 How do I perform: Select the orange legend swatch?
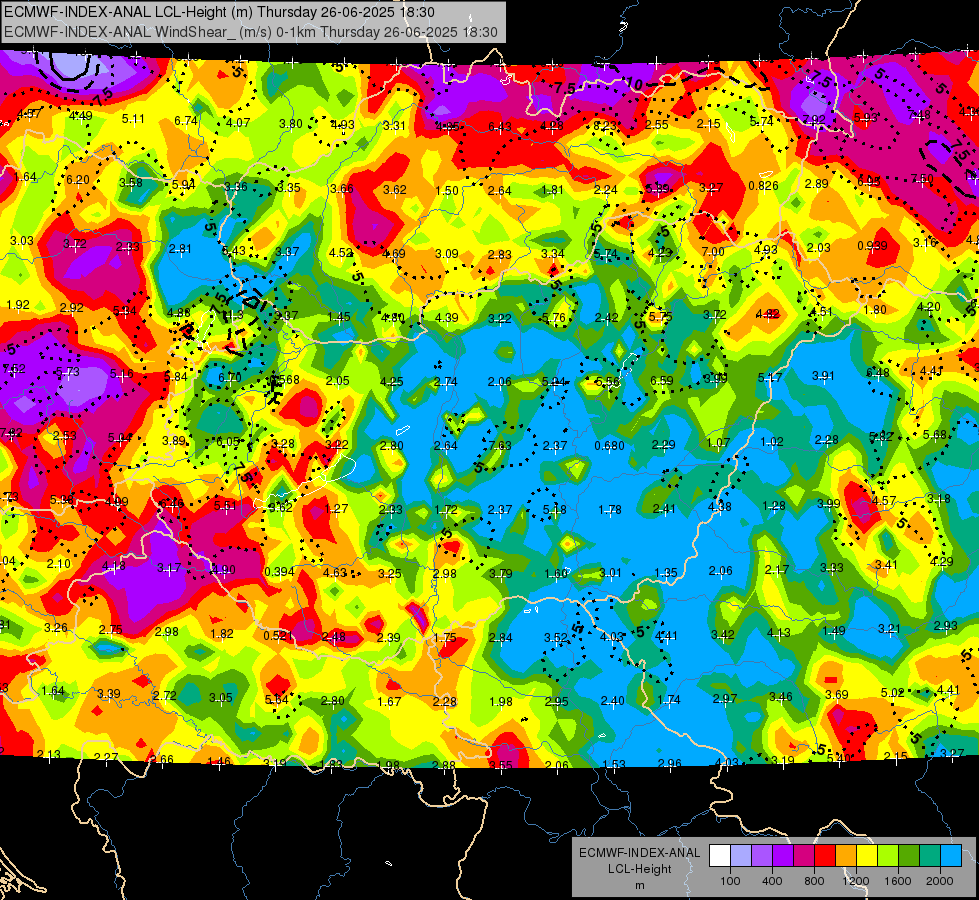click(x=845, y=856)
